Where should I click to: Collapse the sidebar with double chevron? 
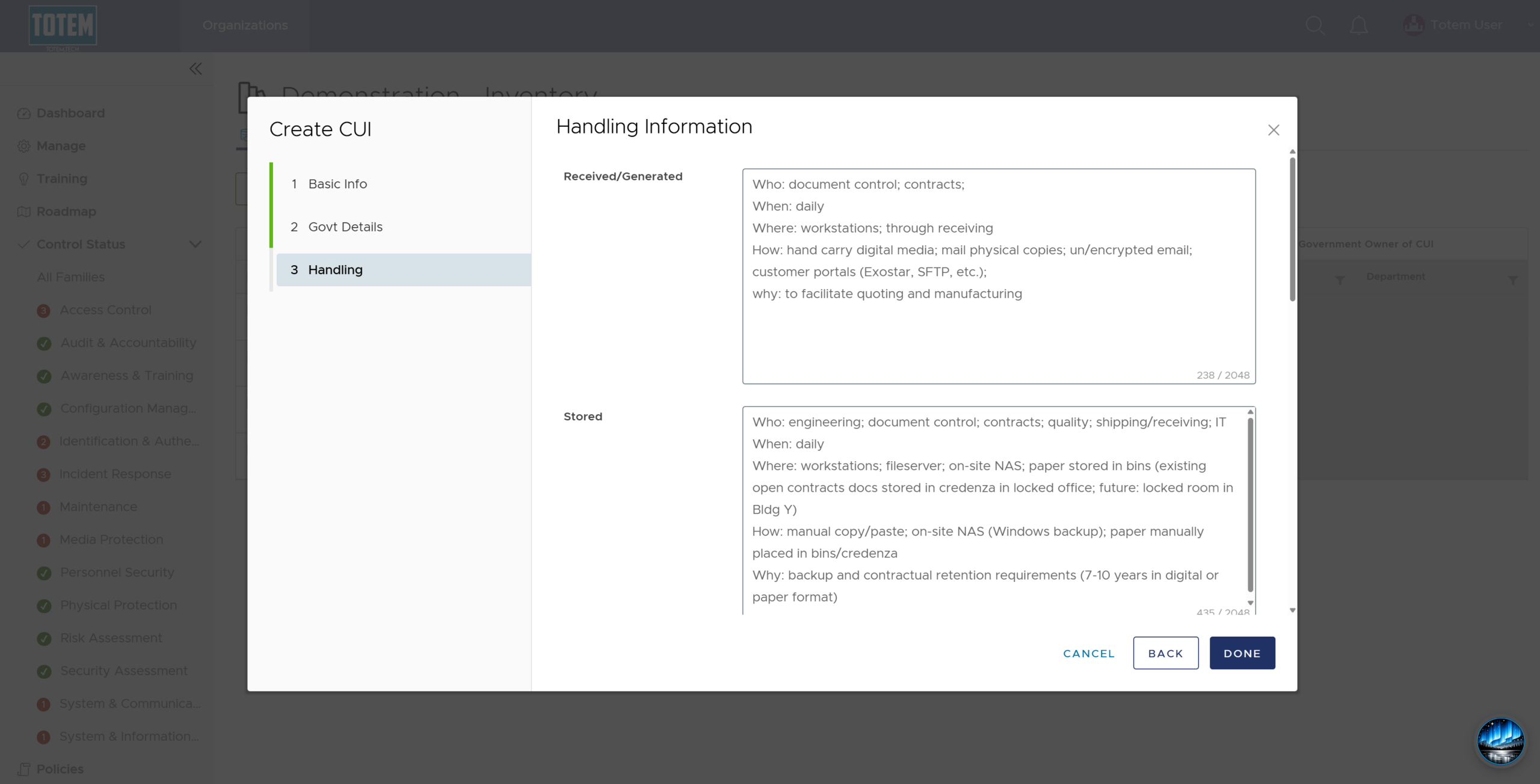[196, 69]
